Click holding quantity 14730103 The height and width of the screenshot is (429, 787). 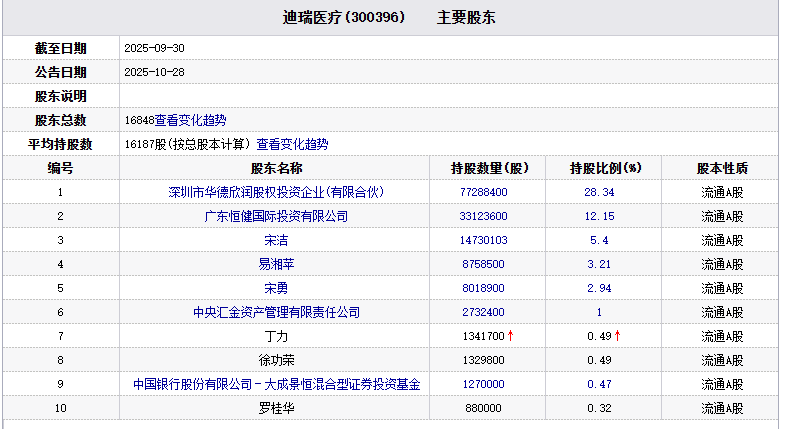pos(484,240)
